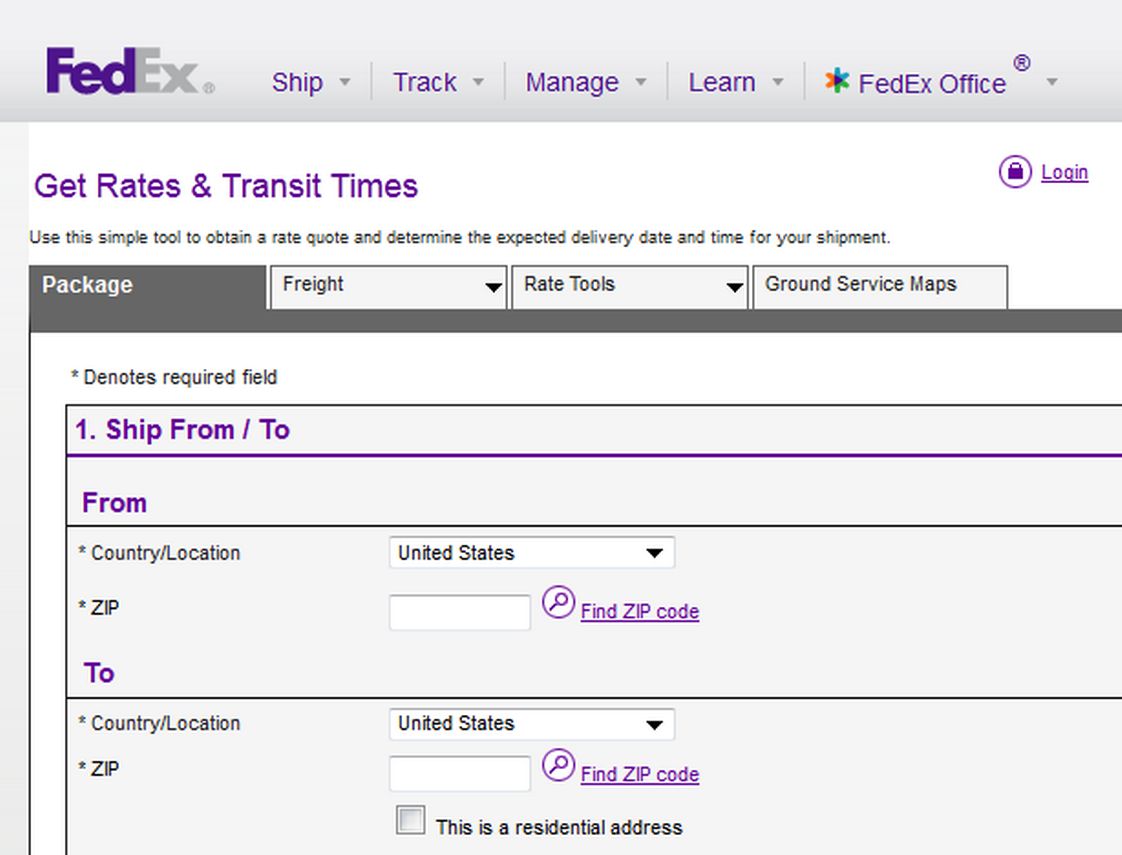Click the From Find ZIP code link
The image size is (1122, 855).
point(640,612)
